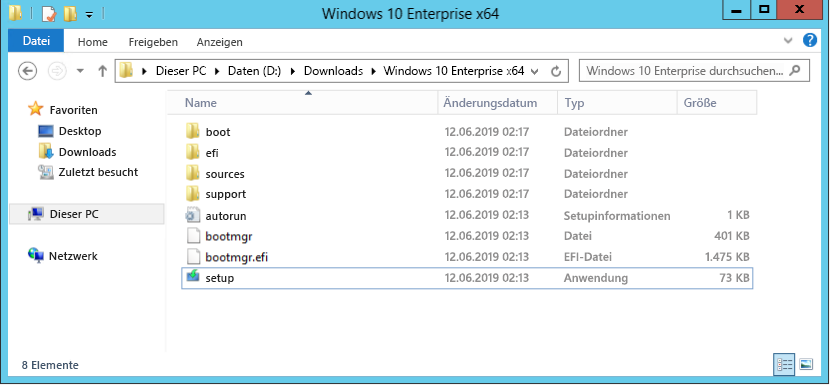Click the Favoriten star icon
The image size is (832, 386).
coord(36,109)
